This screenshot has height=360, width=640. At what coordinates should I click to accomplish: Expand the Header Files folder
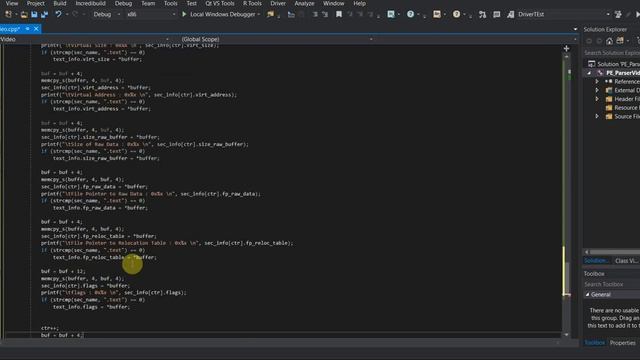(x=597, y=99)
